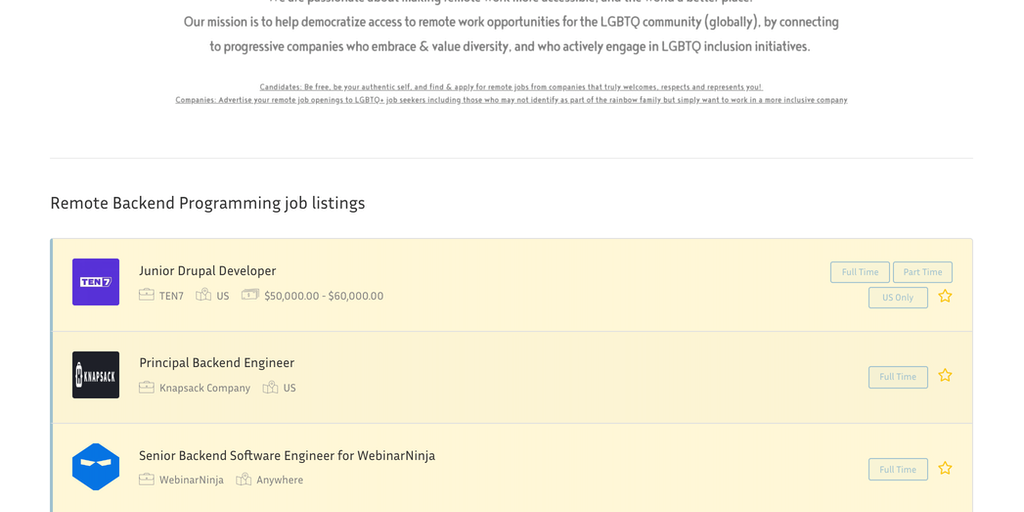Image resolution: width=1024 pixels, height=512 pixels.
Task: Click the WebinarNinja hexagon logo
Action: click(96, 467)
